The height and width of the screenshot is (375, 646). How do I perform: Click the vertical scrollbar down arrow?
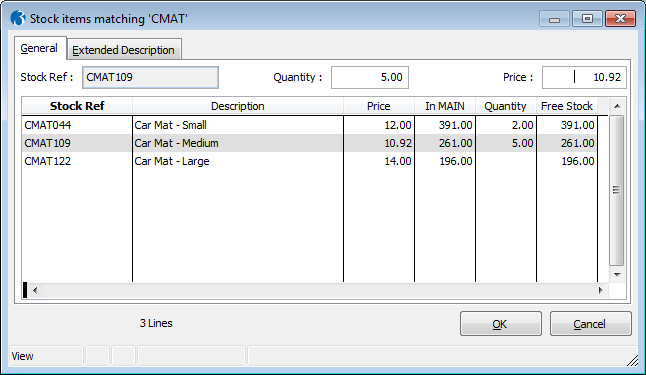617,274
